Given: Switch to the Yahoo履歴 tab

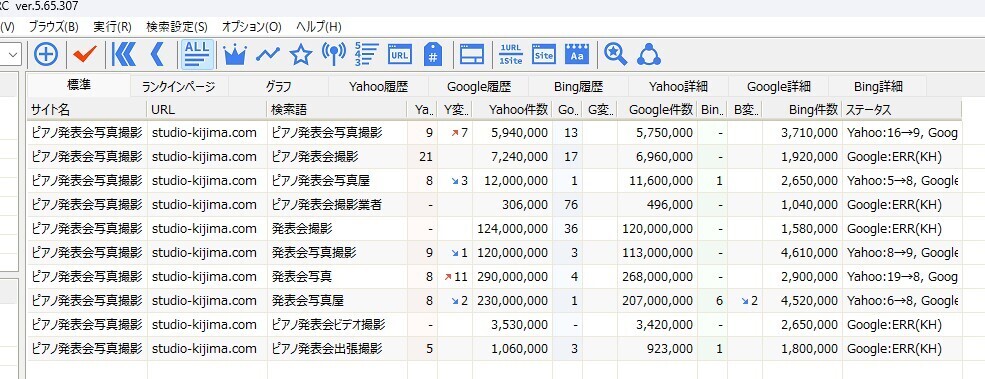Looking at the screenshot, I should [379, 87].
